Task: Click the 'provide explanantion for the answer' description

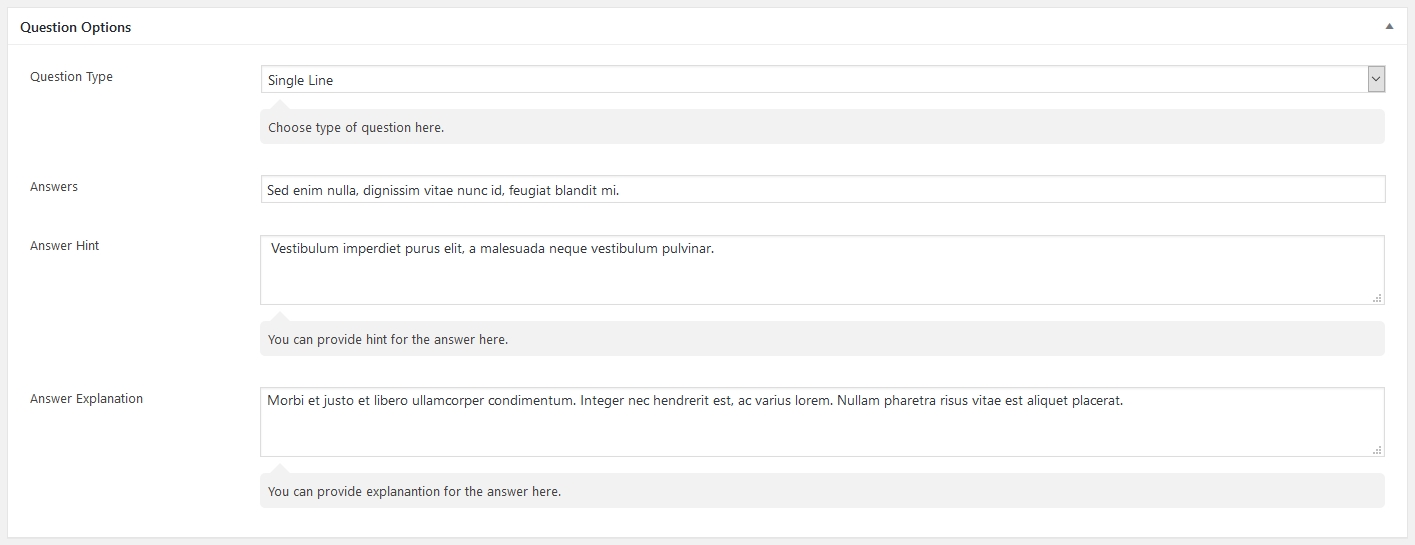Action: click(x=414, y=492)
